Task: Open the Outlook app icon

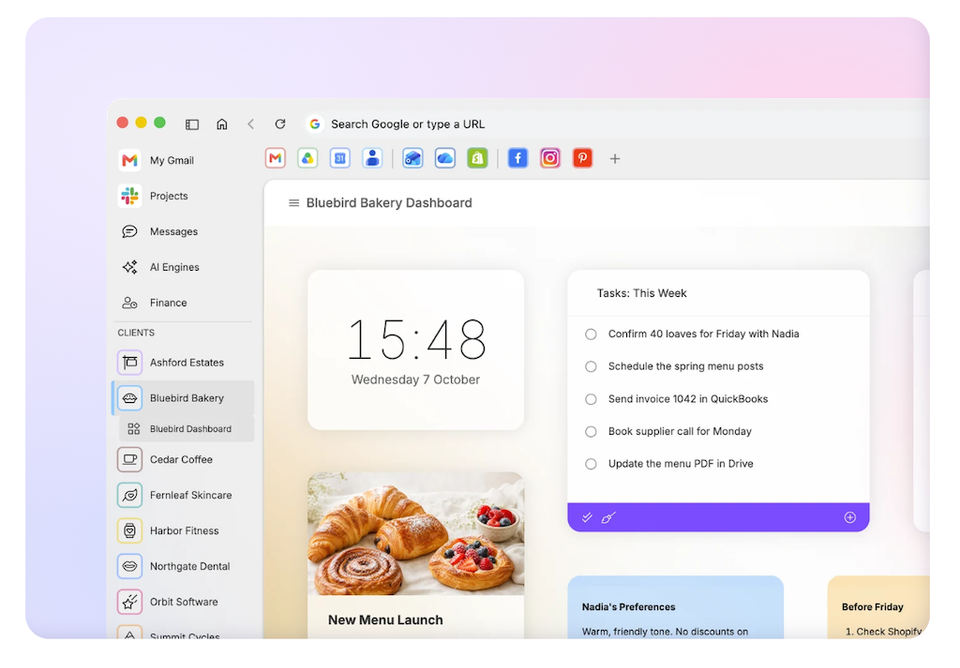Action: click(x=413, y=159)
